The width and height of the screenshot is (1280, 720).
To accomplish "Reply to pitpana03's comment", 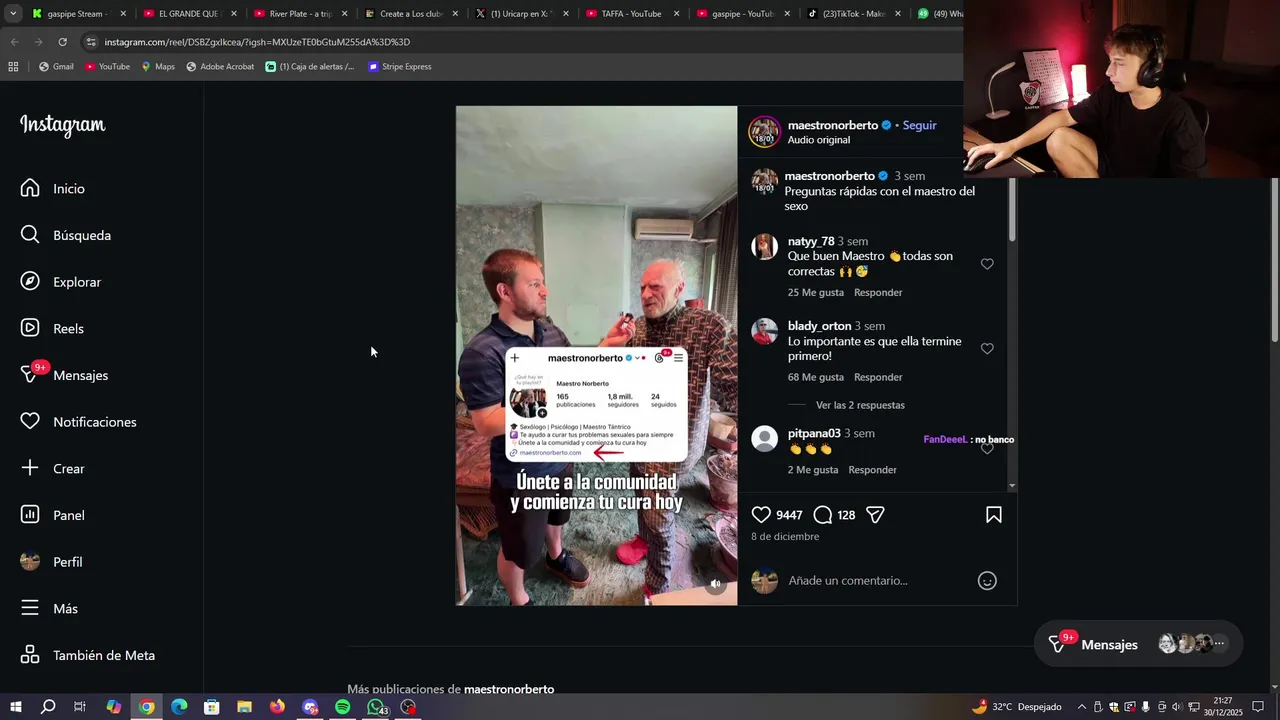I will coord(872,470).
